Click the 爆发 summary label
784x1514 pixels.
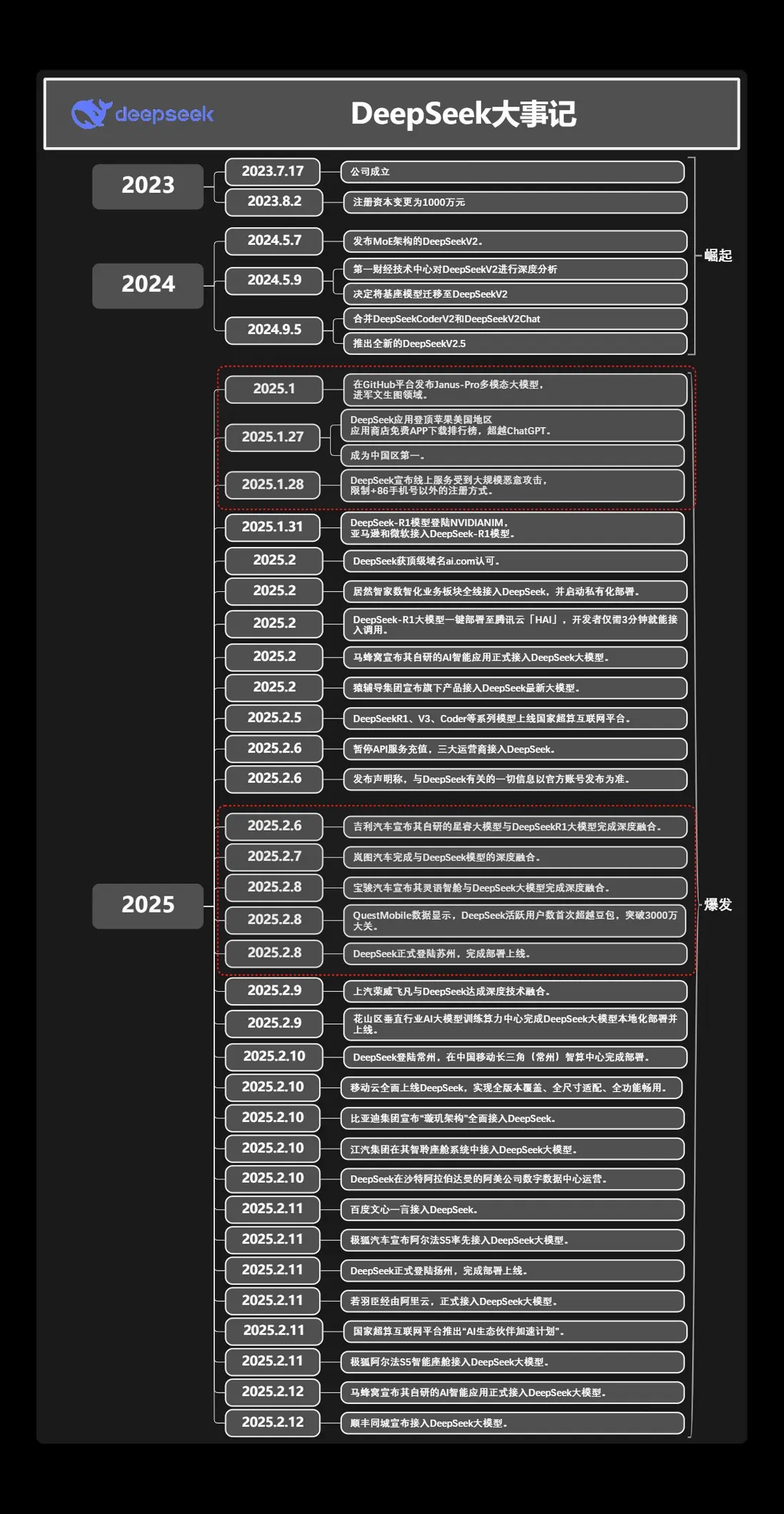pos(718,905)
